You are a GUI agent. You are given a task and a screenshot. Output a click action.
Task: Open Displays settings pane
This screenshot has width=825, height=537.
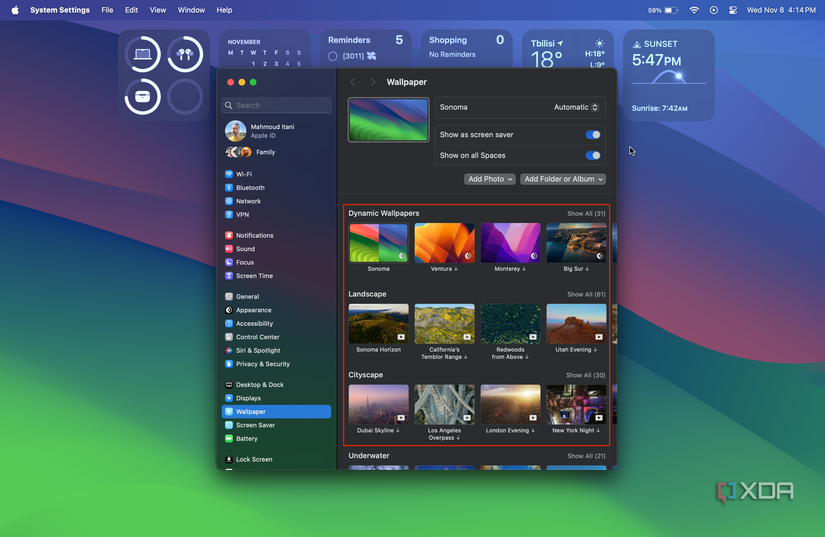coord(248,398)
